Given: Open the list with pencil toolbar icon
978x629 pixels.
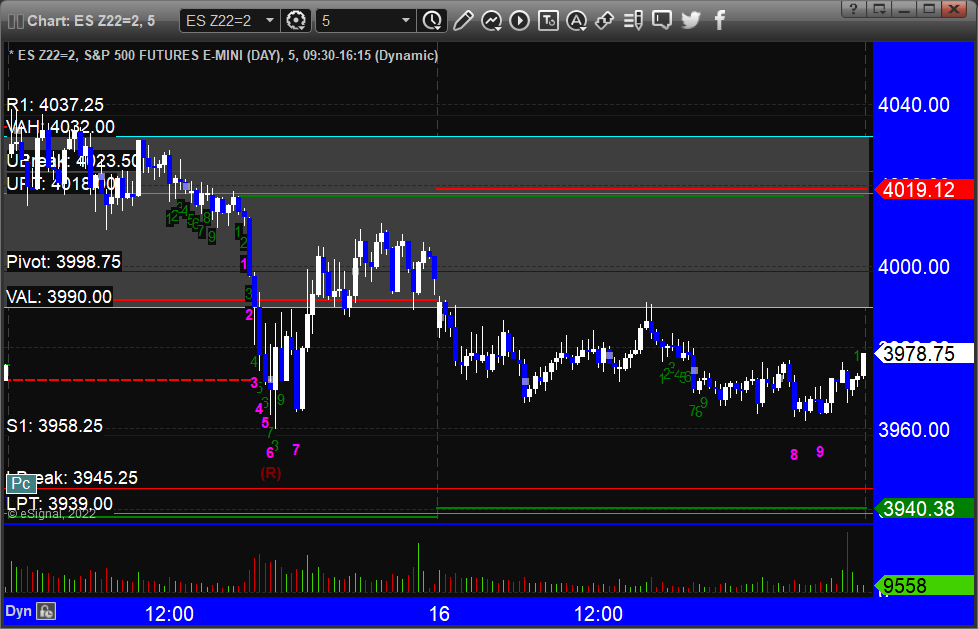Looking at the screenshot, I should [x=633, y=21].
